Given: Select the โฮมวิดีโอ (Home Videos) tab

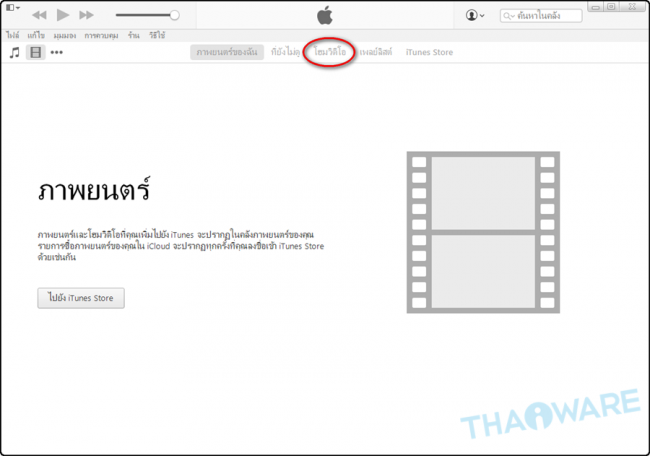Looking at the screenshot, I should click(x=330, y=52).
